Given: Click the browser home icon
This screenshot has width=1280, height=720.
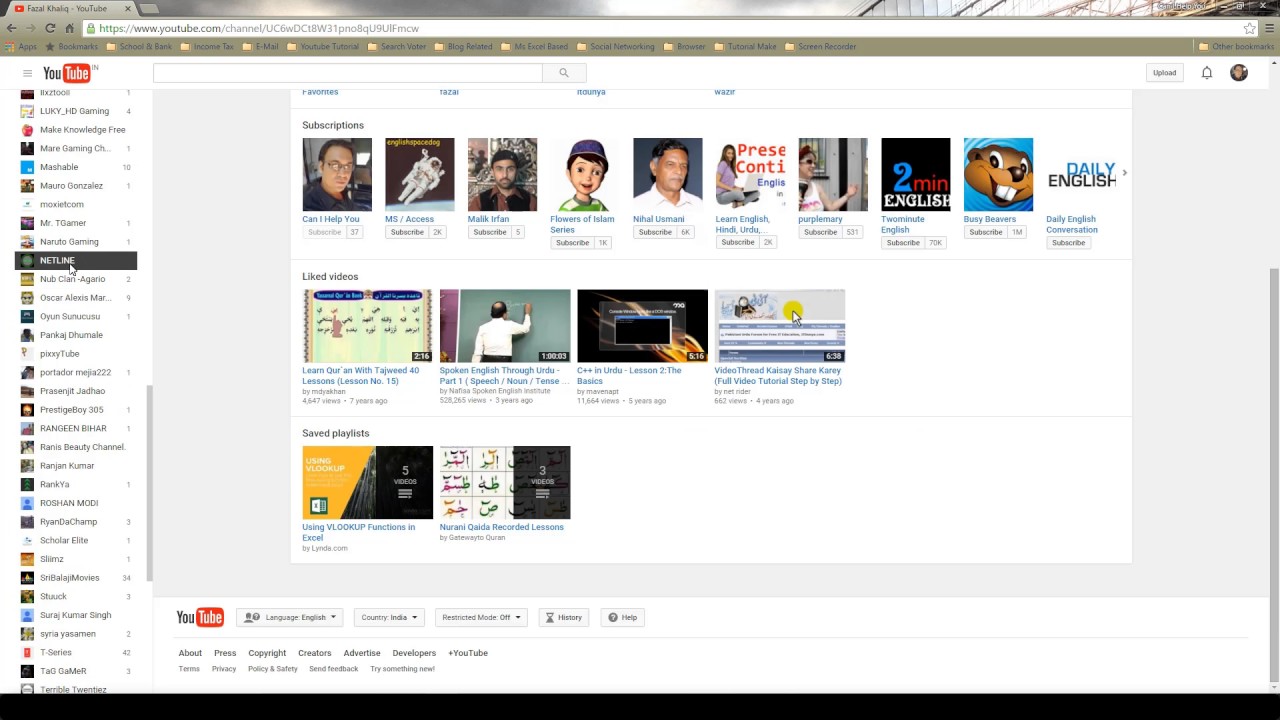Looking at the screenshot, I should pos(69,28).
